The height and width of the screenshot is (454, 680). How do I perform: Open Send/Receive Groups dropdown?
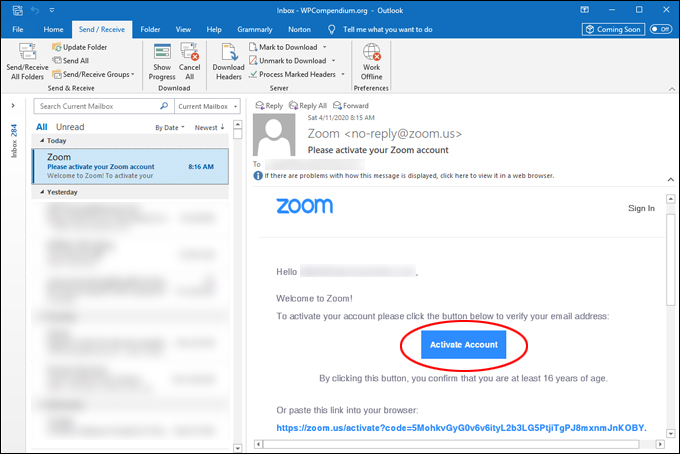click(x=93, y=74)
